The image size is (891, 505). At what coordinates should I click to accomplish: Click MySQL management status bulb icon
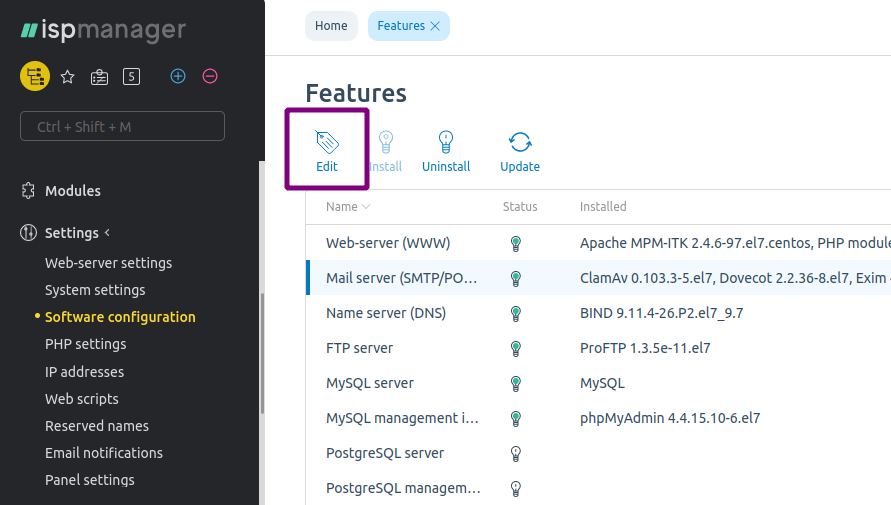[x=515, y=419]
